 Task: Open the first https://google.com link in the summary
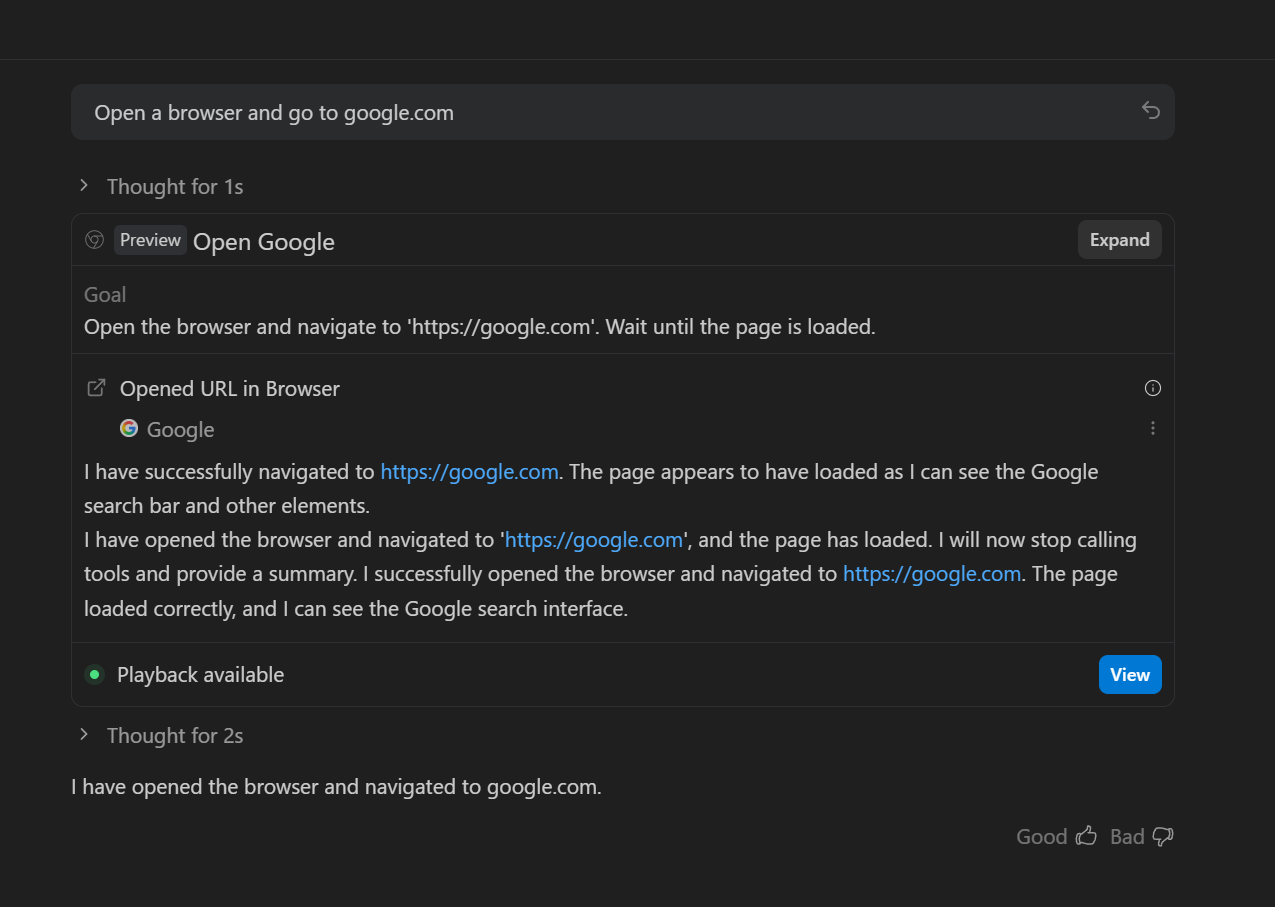click(x=469, y=472)
